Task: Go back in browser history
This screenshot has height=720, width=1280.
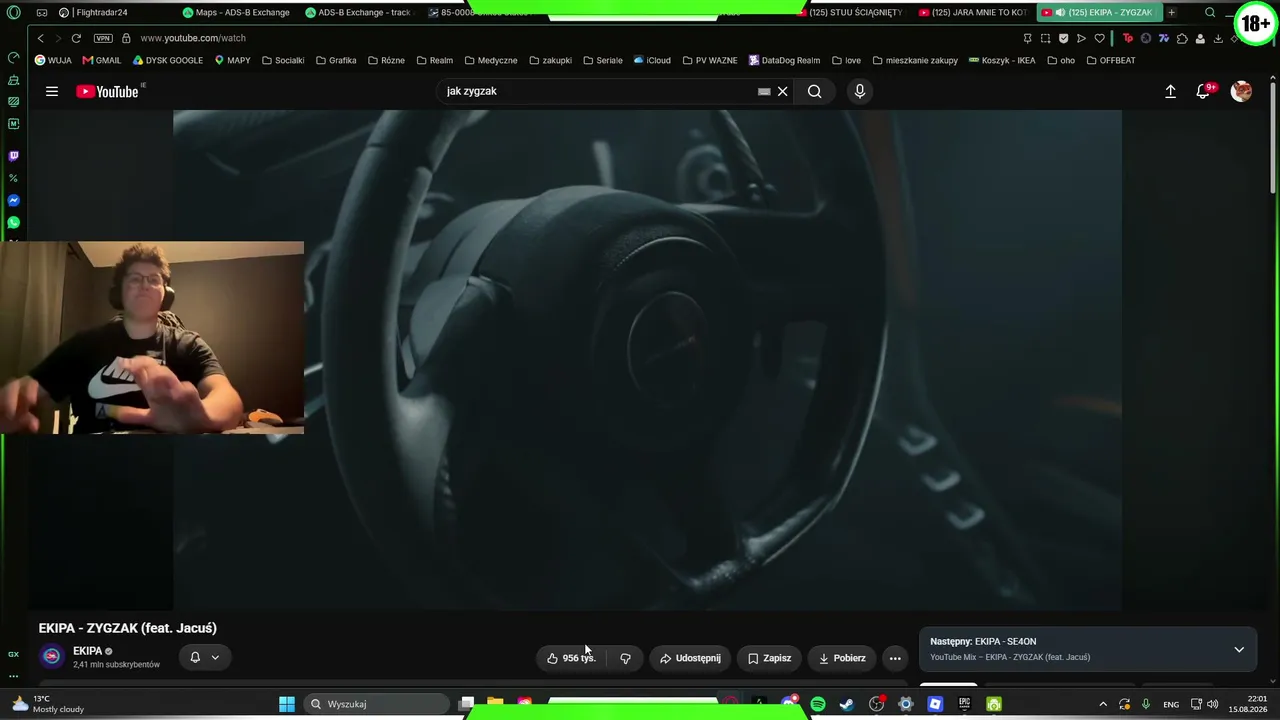Action: click(41, 38)
